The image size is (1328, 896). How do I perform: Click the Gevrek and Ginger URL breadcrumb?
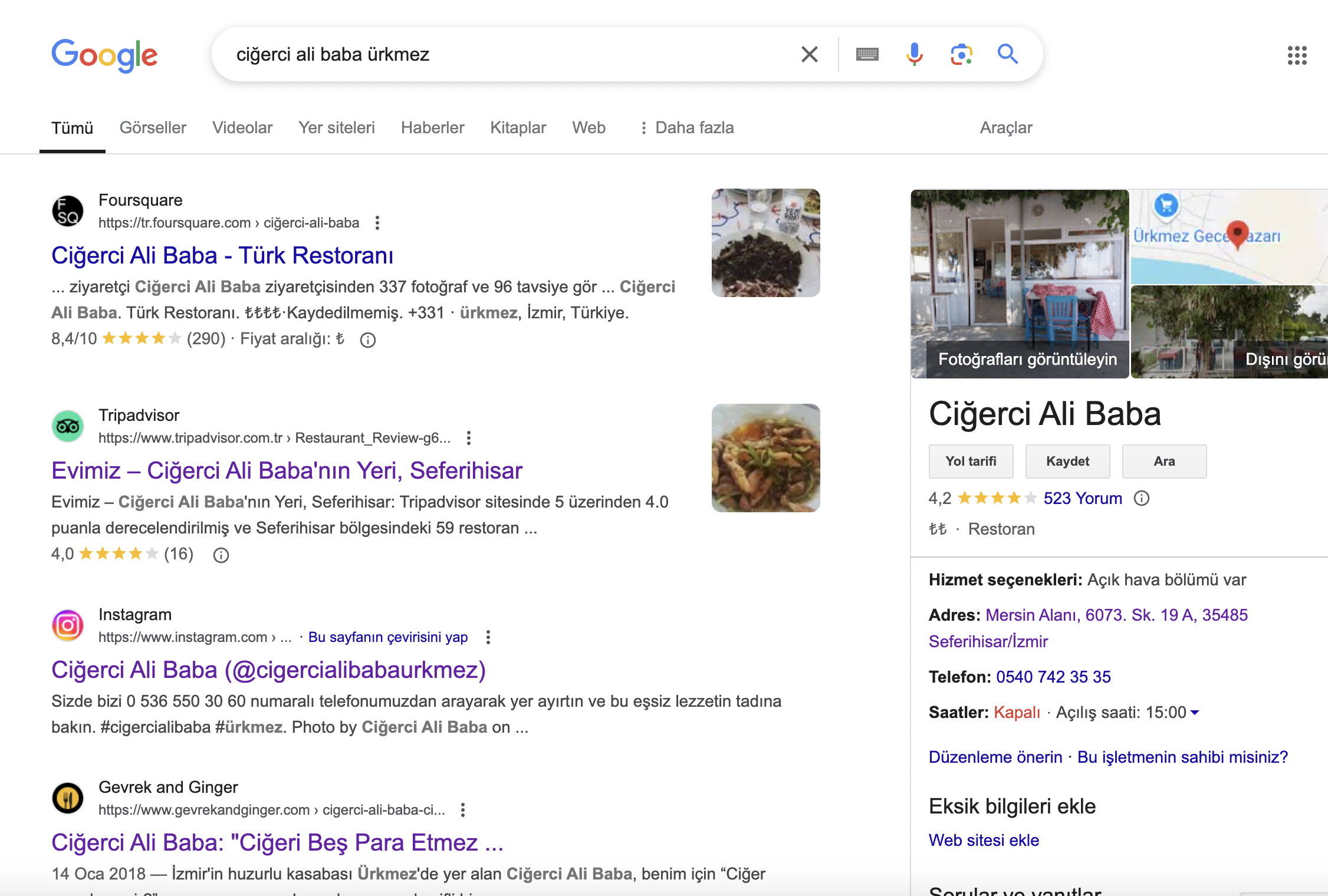271,810
